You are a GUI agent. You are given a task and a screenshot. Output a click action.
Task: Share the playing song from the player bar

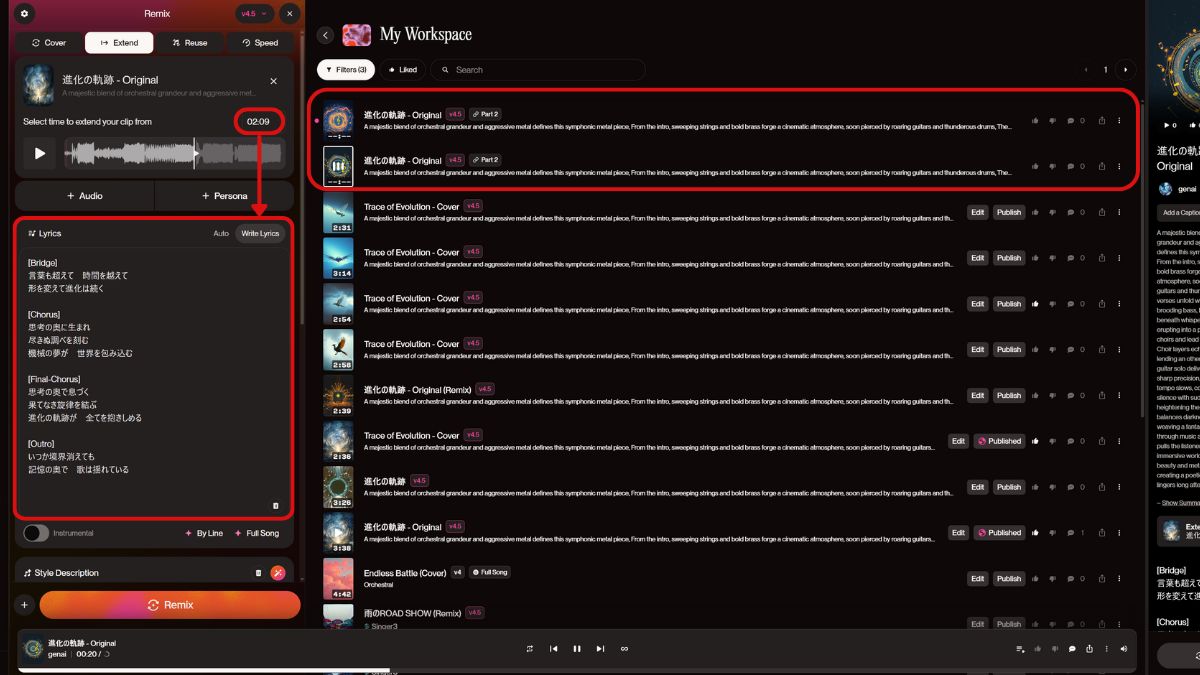coord(1089,649)
